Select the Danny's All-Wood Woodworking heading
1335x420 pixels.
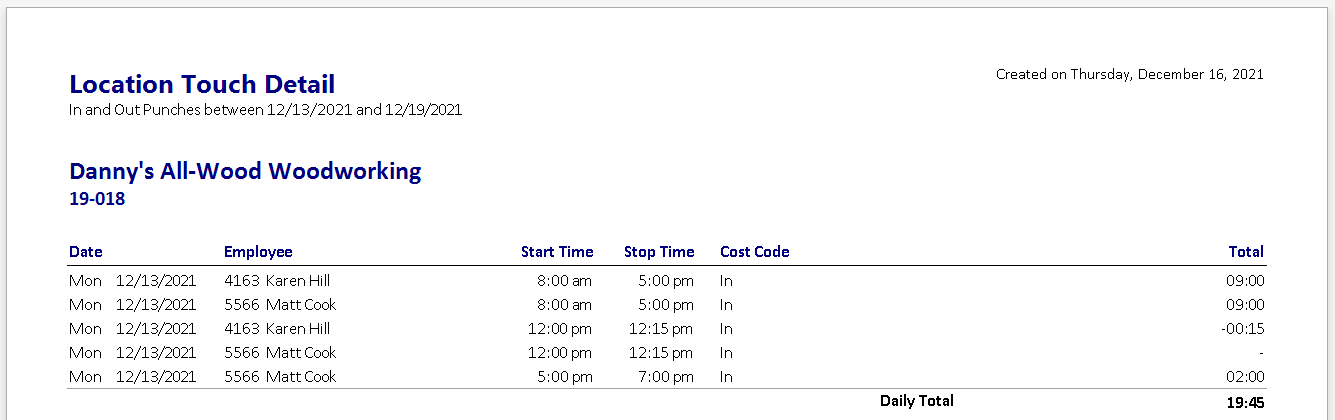[x=245, y=171]
